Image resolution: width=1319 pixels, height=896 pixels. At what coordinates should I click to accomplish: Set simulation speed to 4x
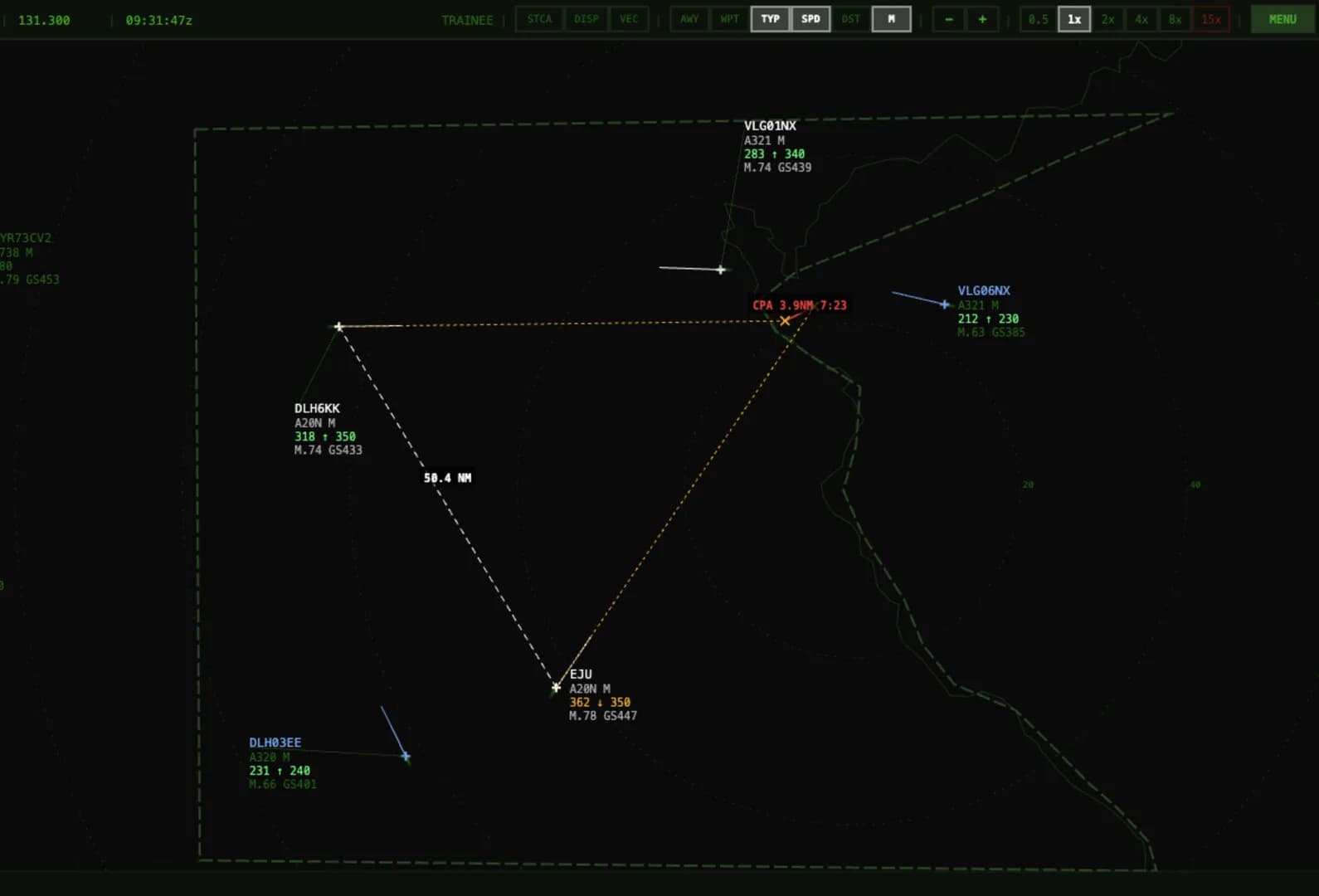(x=1142, y=19)
